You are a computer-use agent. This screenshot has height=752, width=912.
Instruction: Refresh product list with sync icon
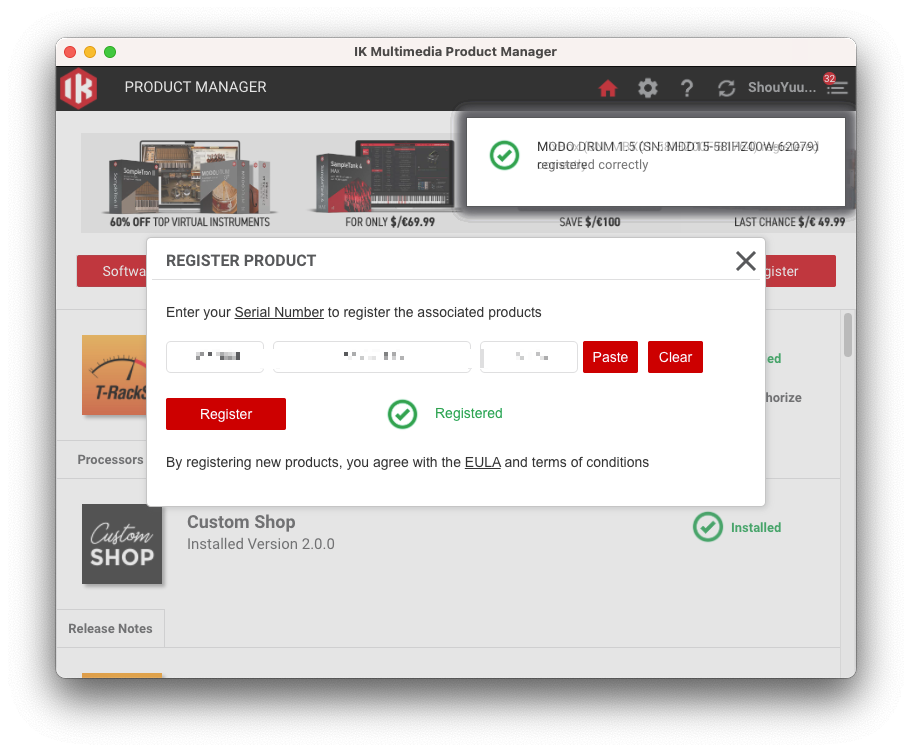726,88
